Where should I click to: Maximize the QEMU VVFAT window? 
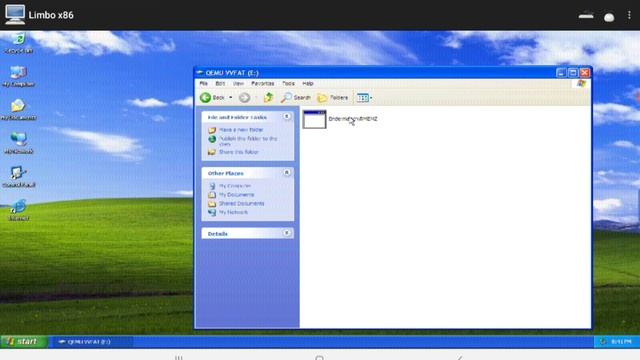(573, 73)
